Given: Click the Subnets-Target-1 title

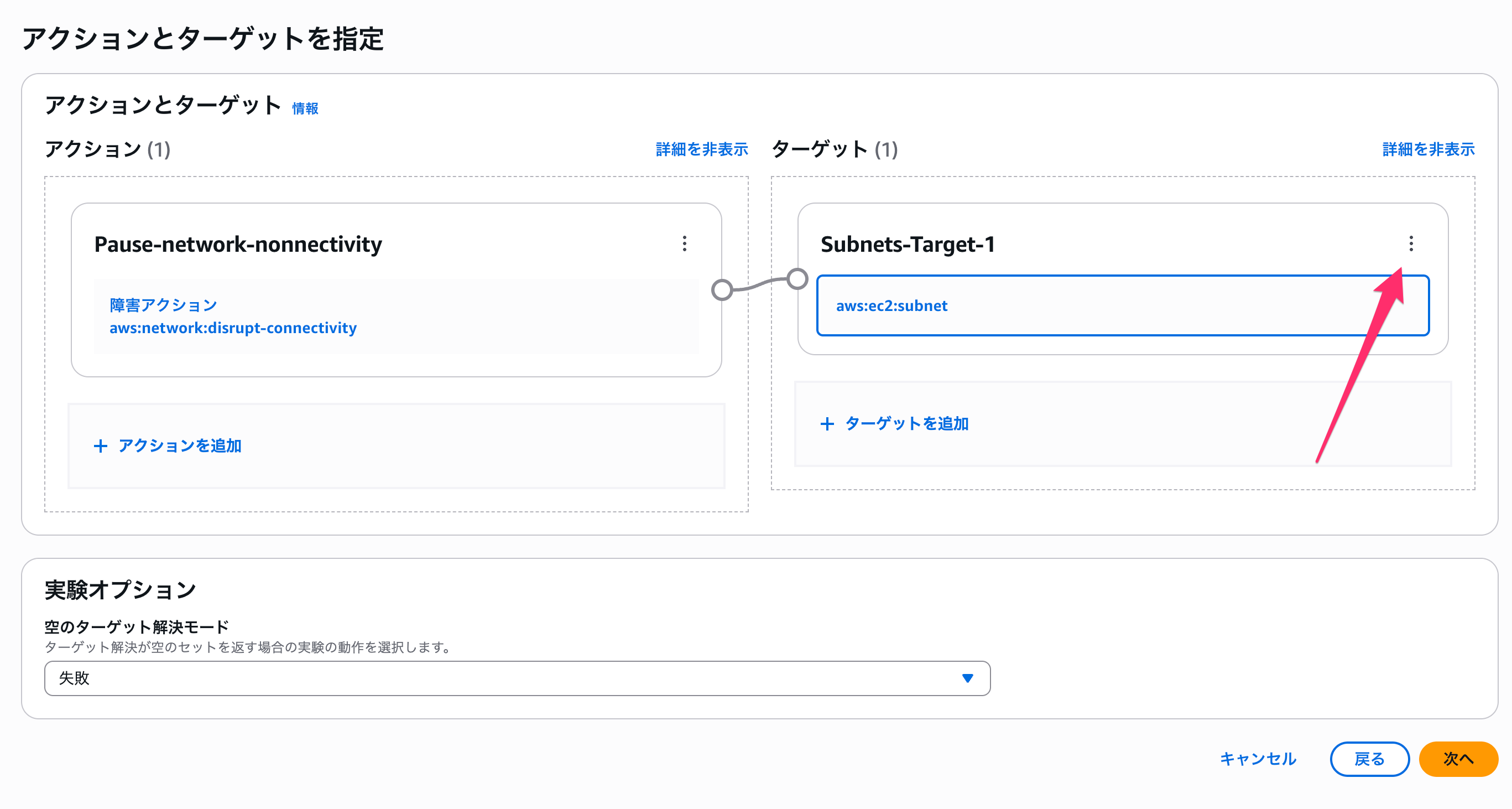Looking at the screenshot, I should [908, 243].
